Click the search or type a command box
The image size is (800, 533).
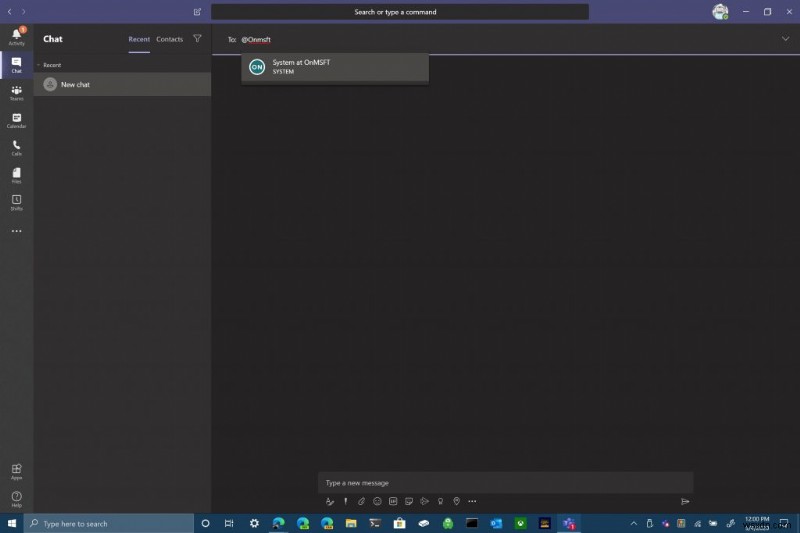(x=399, y=12)
